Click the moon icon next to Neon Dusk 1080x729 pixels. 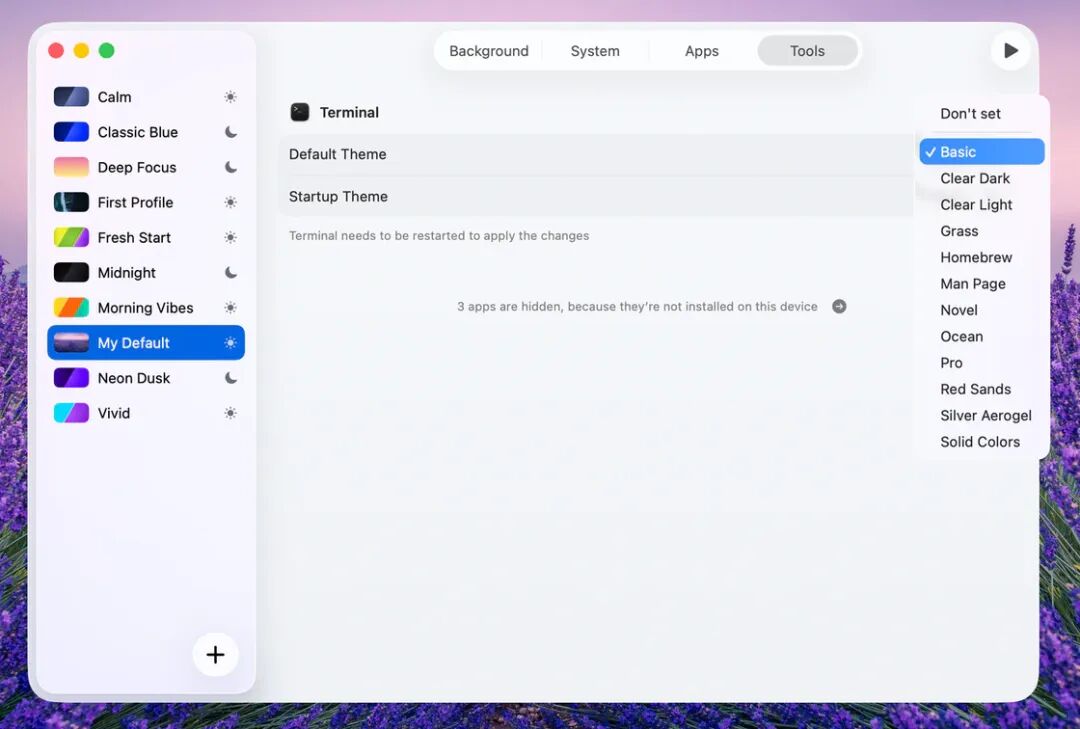tap(231, 378)
